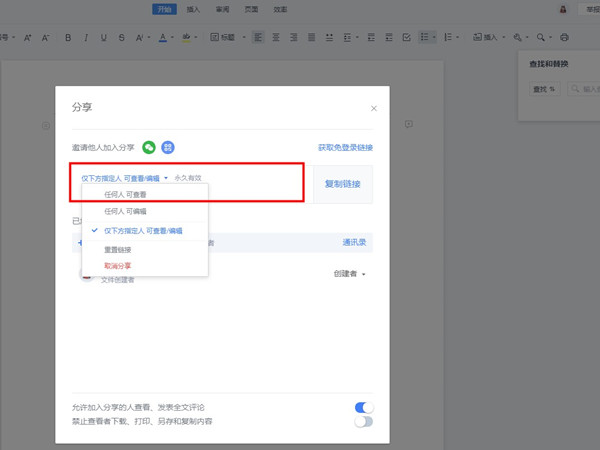Expand the 创建者 role dropdown
The width and height of the screenshot is (600, 450).
click(x=350, y=273)
